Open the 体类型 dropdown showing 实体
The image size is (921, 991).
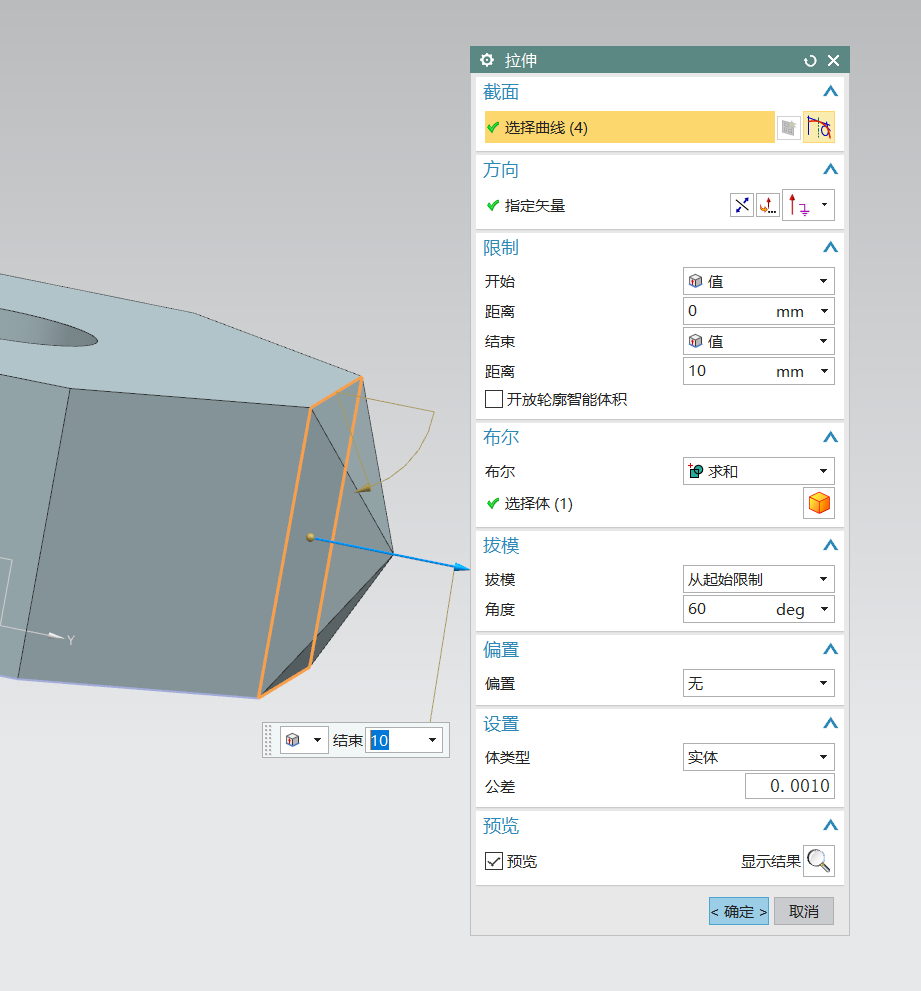pyautogui.click(x=758, y=757)
